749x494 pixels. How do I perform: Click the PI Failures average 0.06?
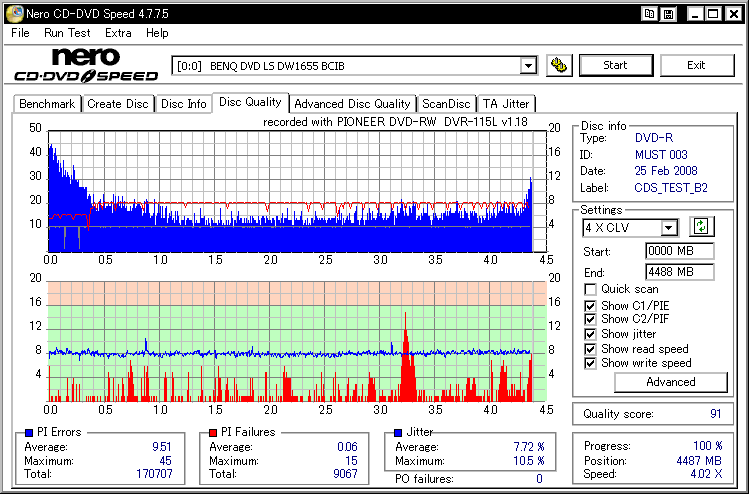point(347,447)
